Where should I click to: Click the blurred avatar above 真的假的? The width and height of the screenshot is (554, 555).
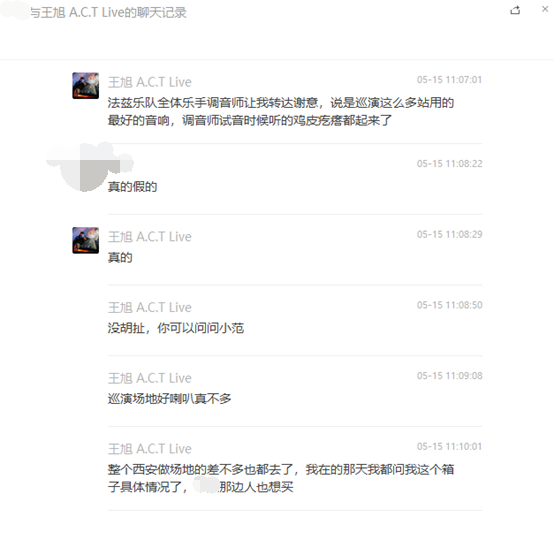tap(86, 166)
